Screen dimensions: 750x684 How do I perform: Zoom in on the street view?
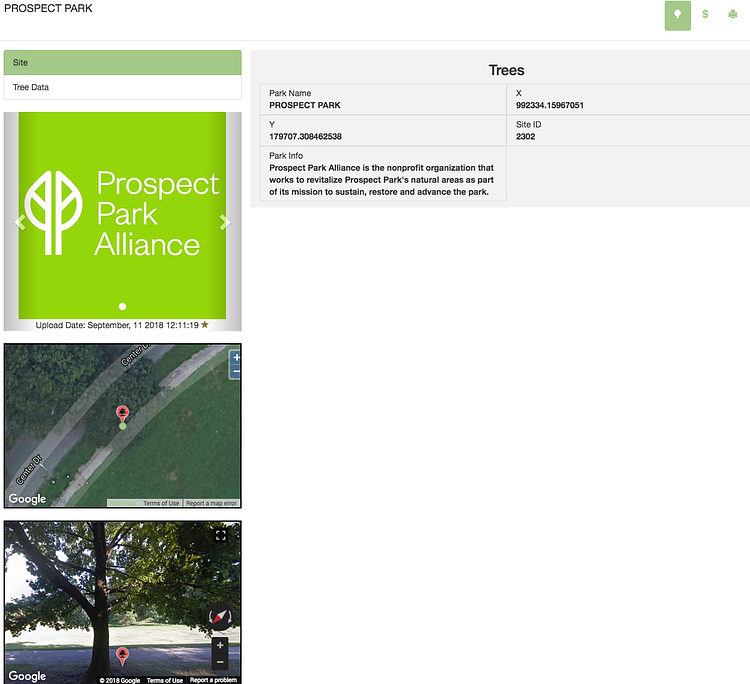coord(220,646)
